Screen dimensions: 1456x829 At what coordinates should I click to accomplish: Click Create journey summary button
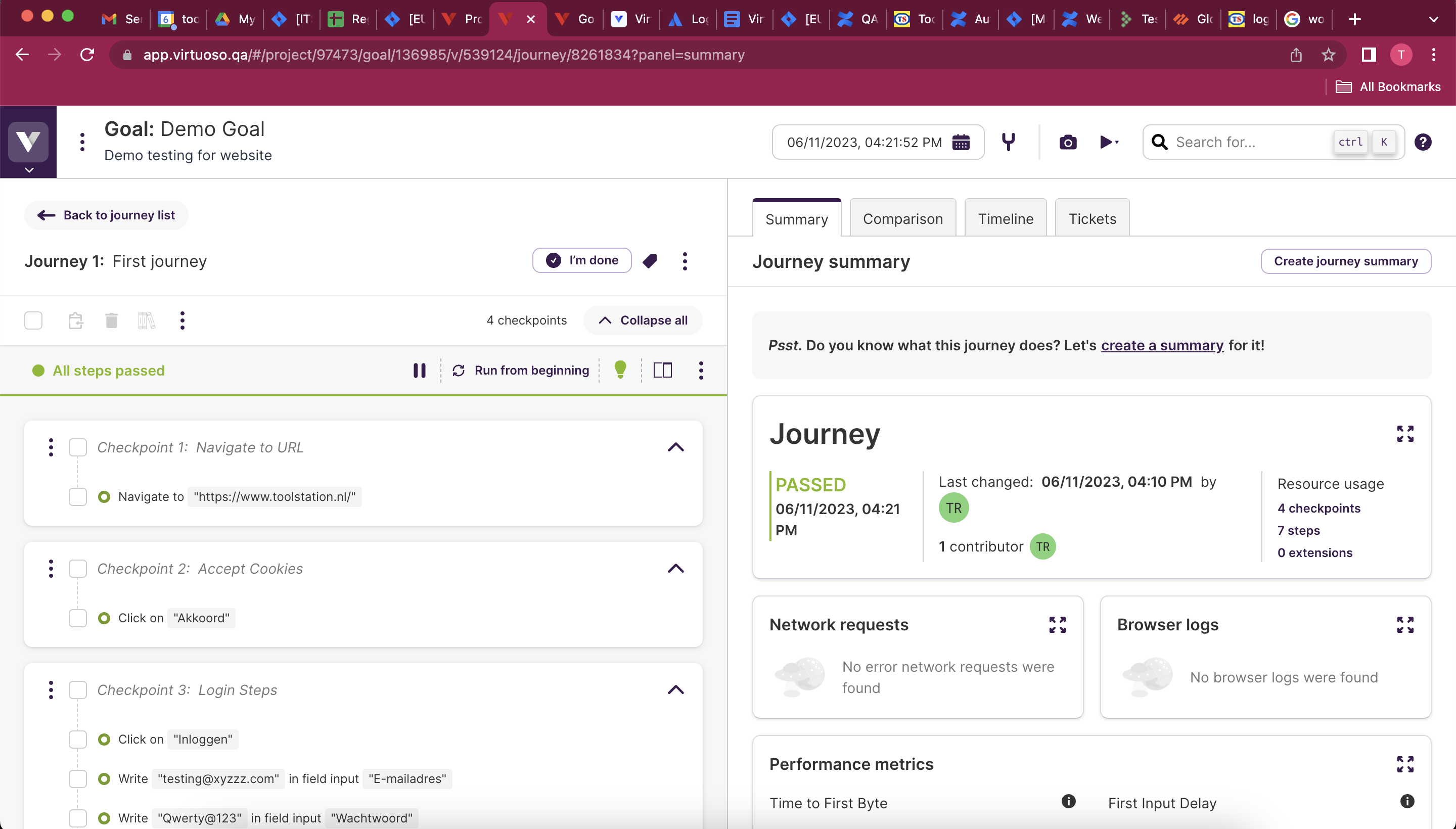click(1345, 261)
